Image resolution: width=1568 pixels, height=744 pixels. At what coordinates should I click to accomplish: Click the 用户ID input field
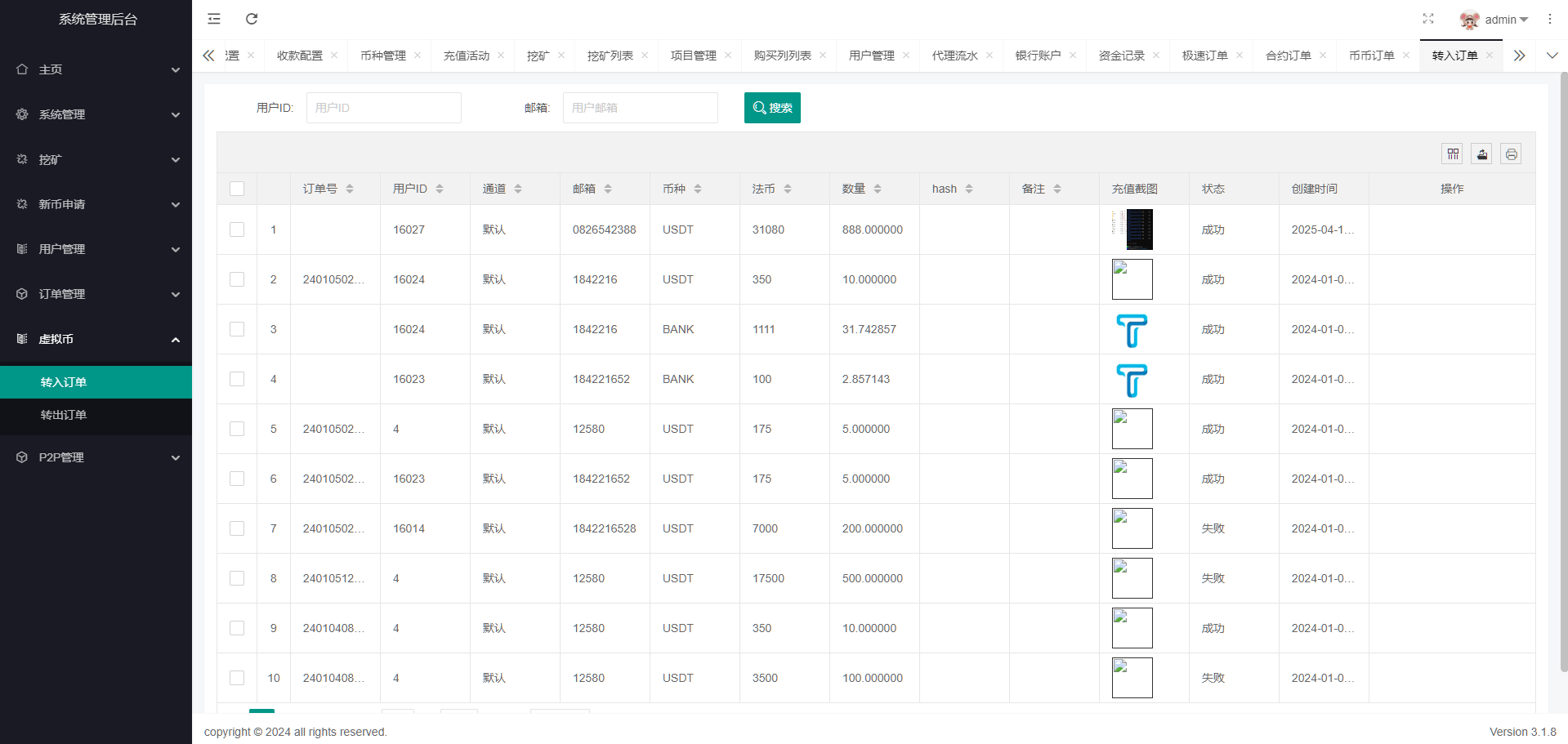(x=383, y=108)
